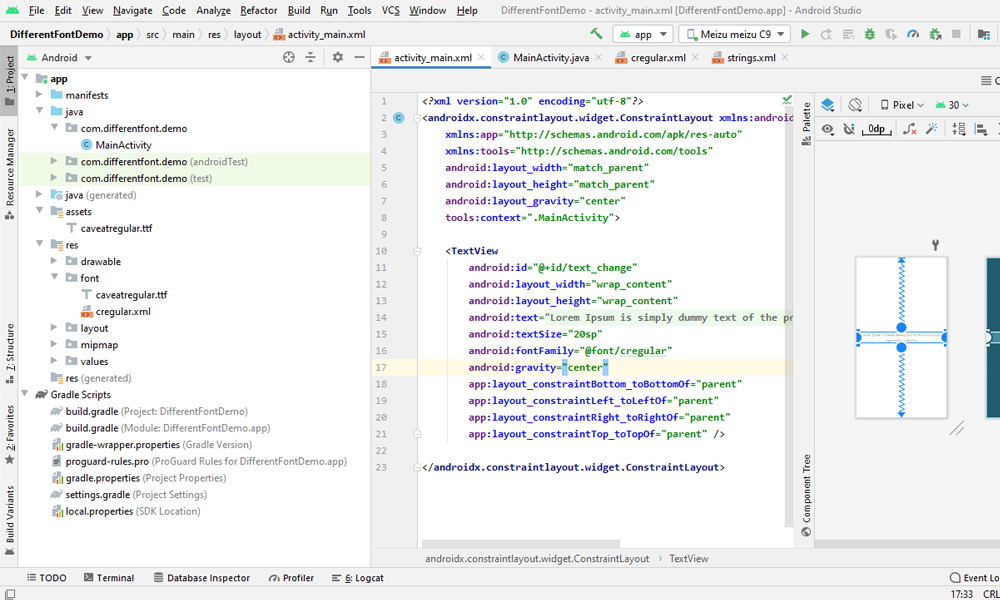The height and width of the screenshot is (600, 1000).
Task: Toggle the View Options eye icon
Action: click(829, 129)
